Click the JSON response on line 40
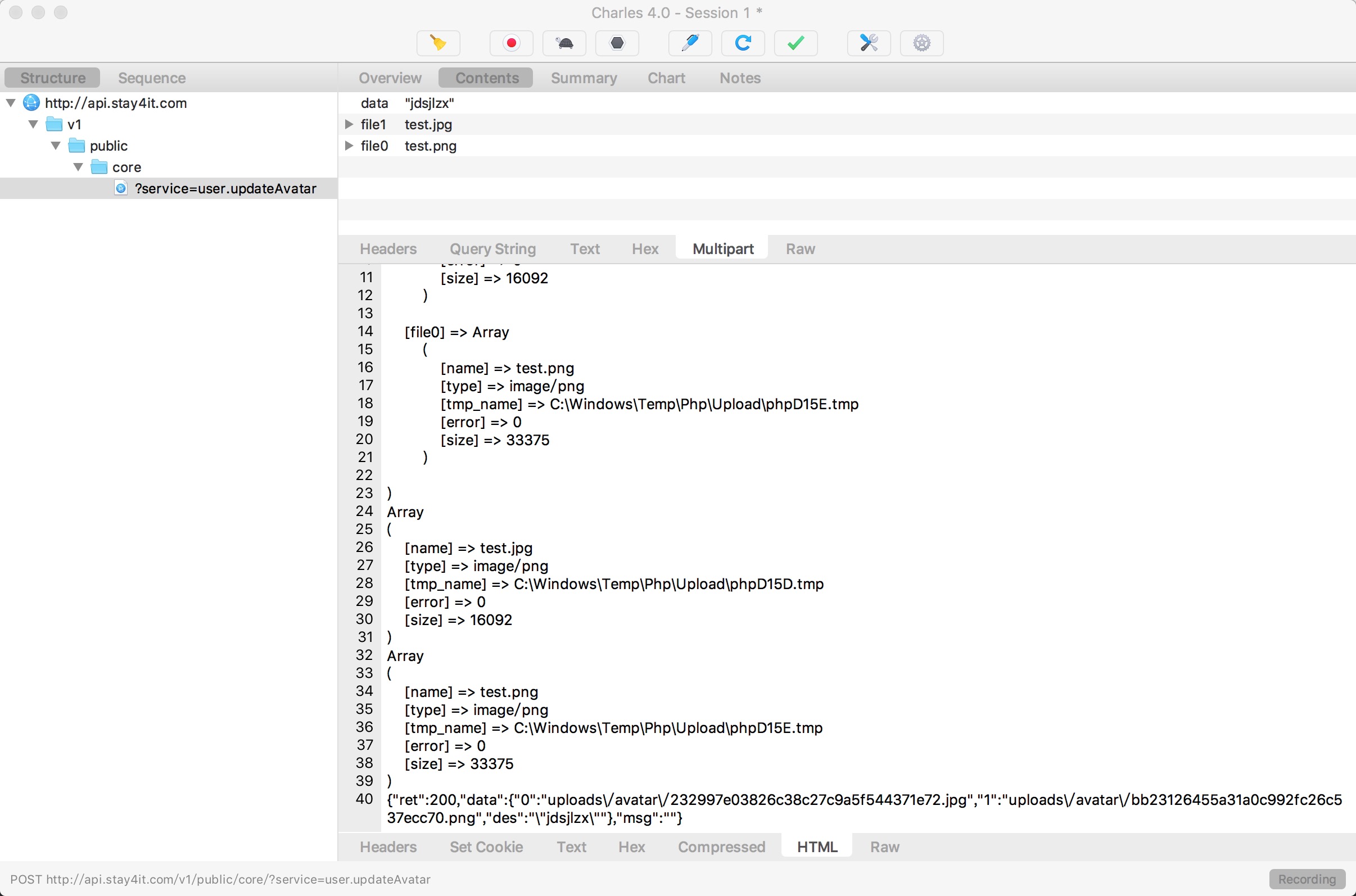 tap(864, 808)
